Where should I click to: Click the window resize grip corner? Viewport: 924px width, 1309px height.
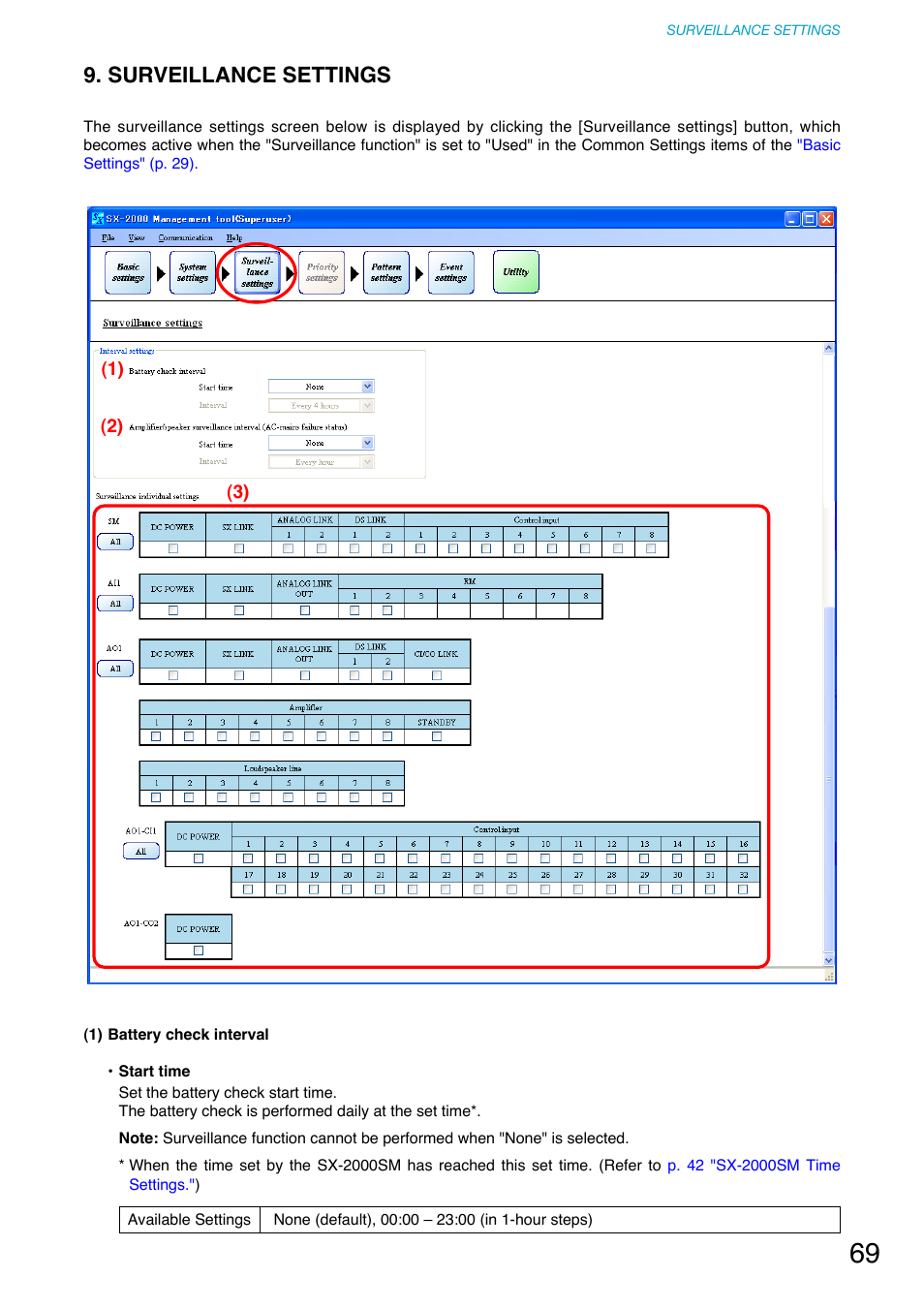[829, 977]
